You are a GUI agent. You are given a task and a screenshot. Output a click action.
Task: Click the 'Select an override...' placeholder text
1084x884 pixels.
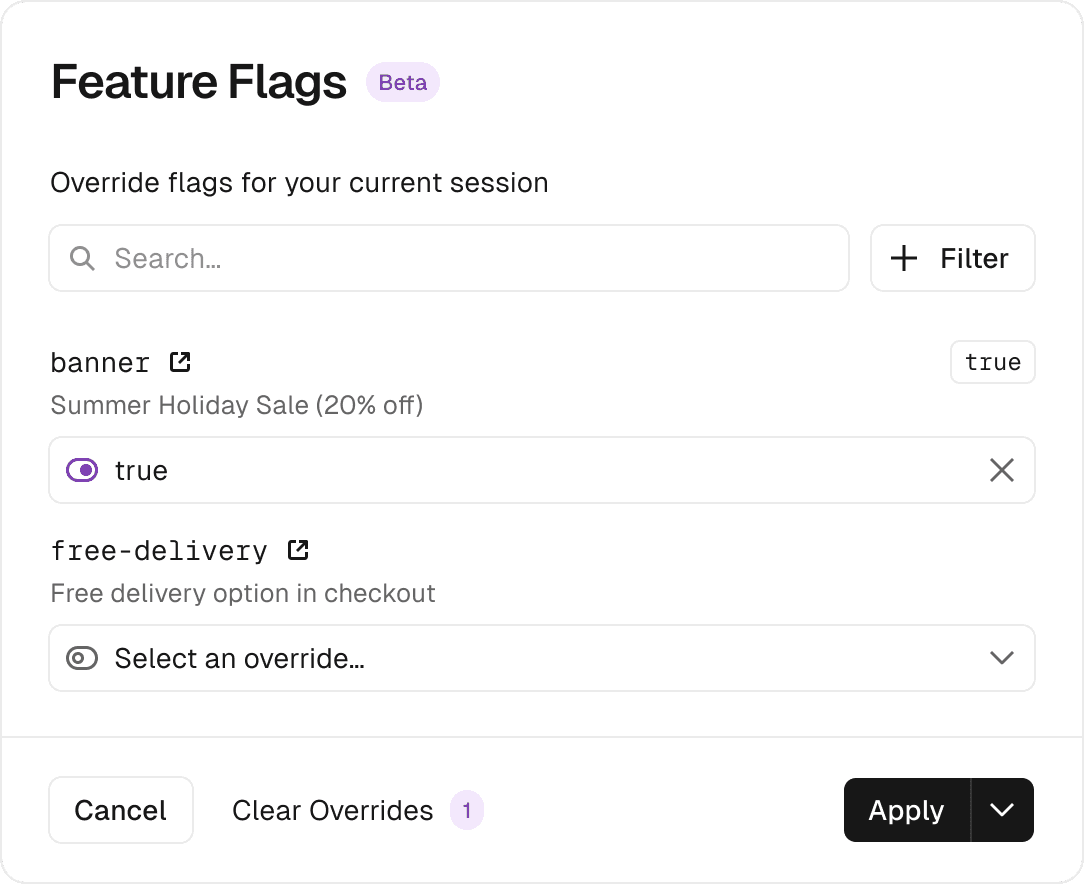click(x=239, y=658)
